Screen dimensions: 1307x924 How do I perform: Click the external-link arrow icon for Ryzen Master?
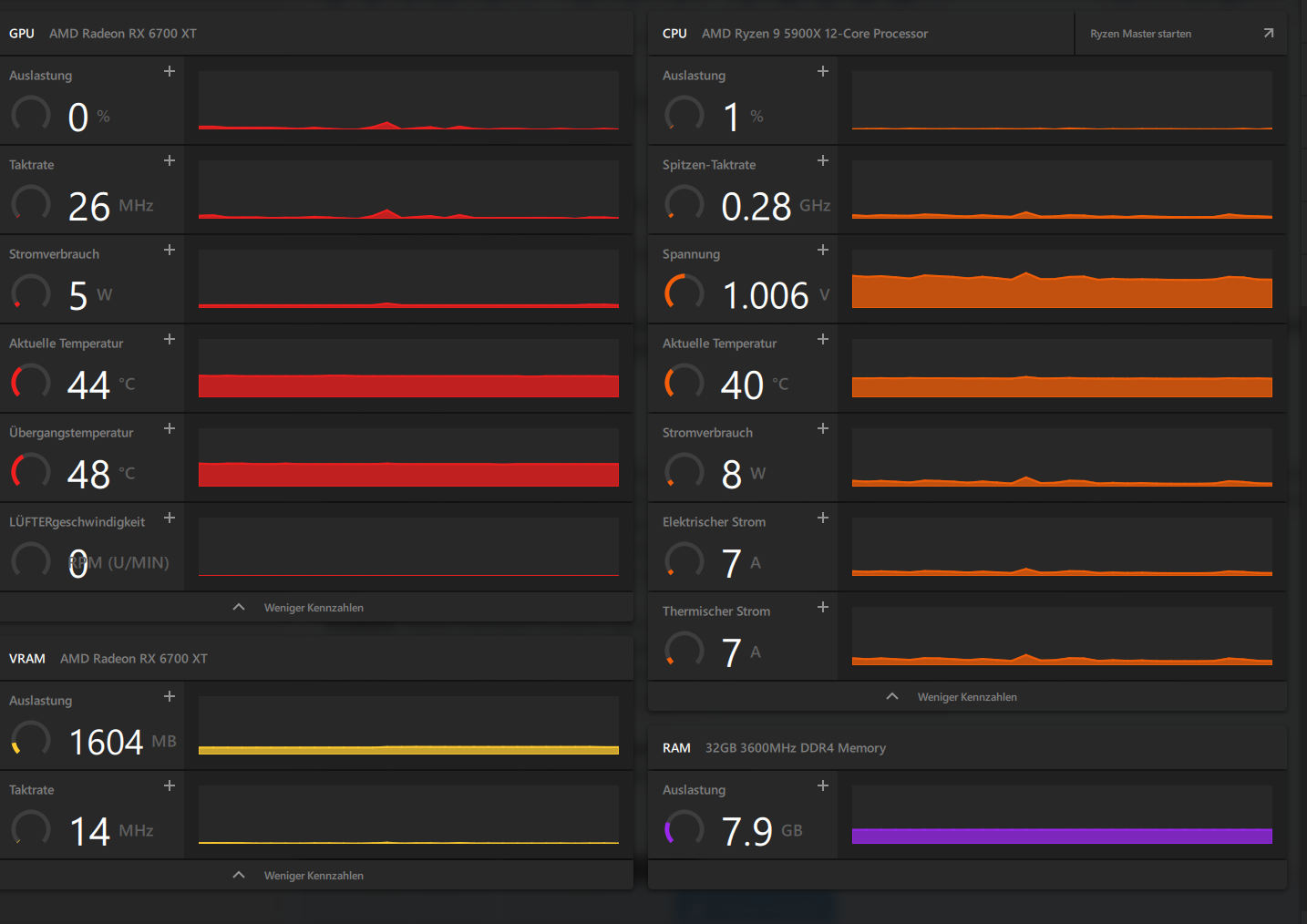1269,33
